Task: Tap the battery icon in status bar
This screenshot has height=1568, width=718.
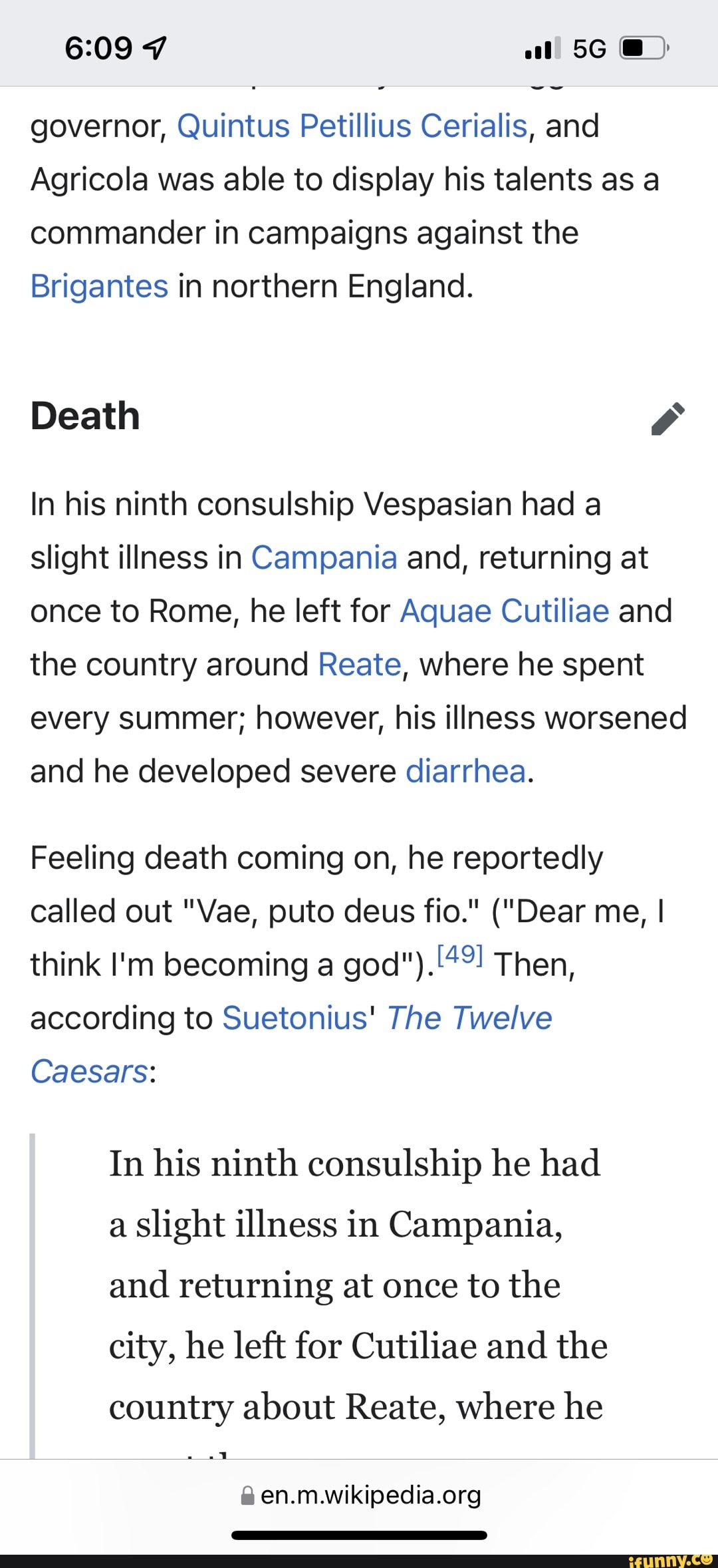Action: pos(644,49)
